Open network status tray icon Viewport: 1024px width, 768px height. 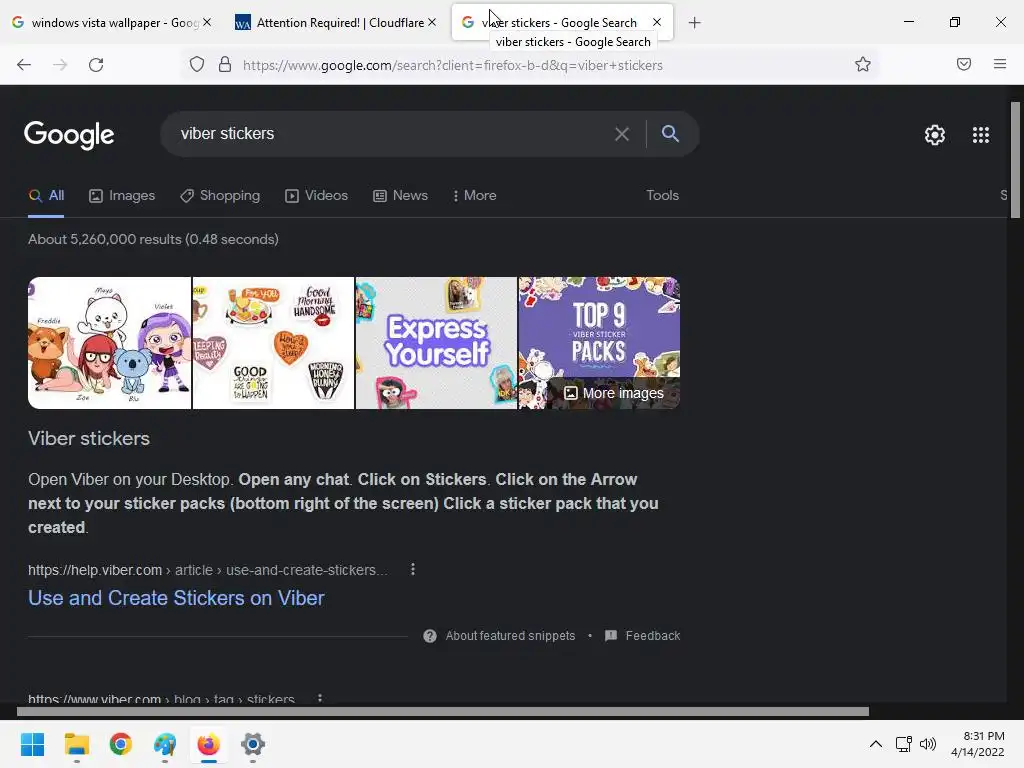pos(903,744)
